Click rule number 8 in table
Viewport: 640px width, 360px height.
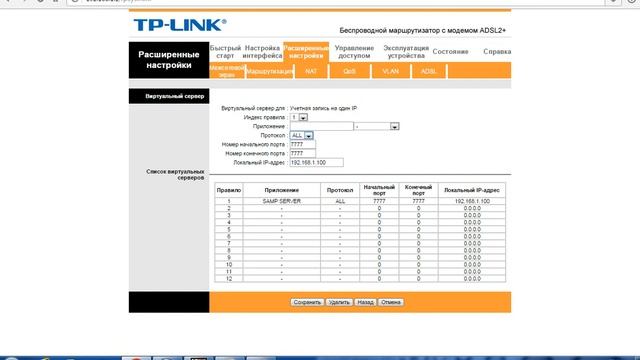[x=229, y=251]
